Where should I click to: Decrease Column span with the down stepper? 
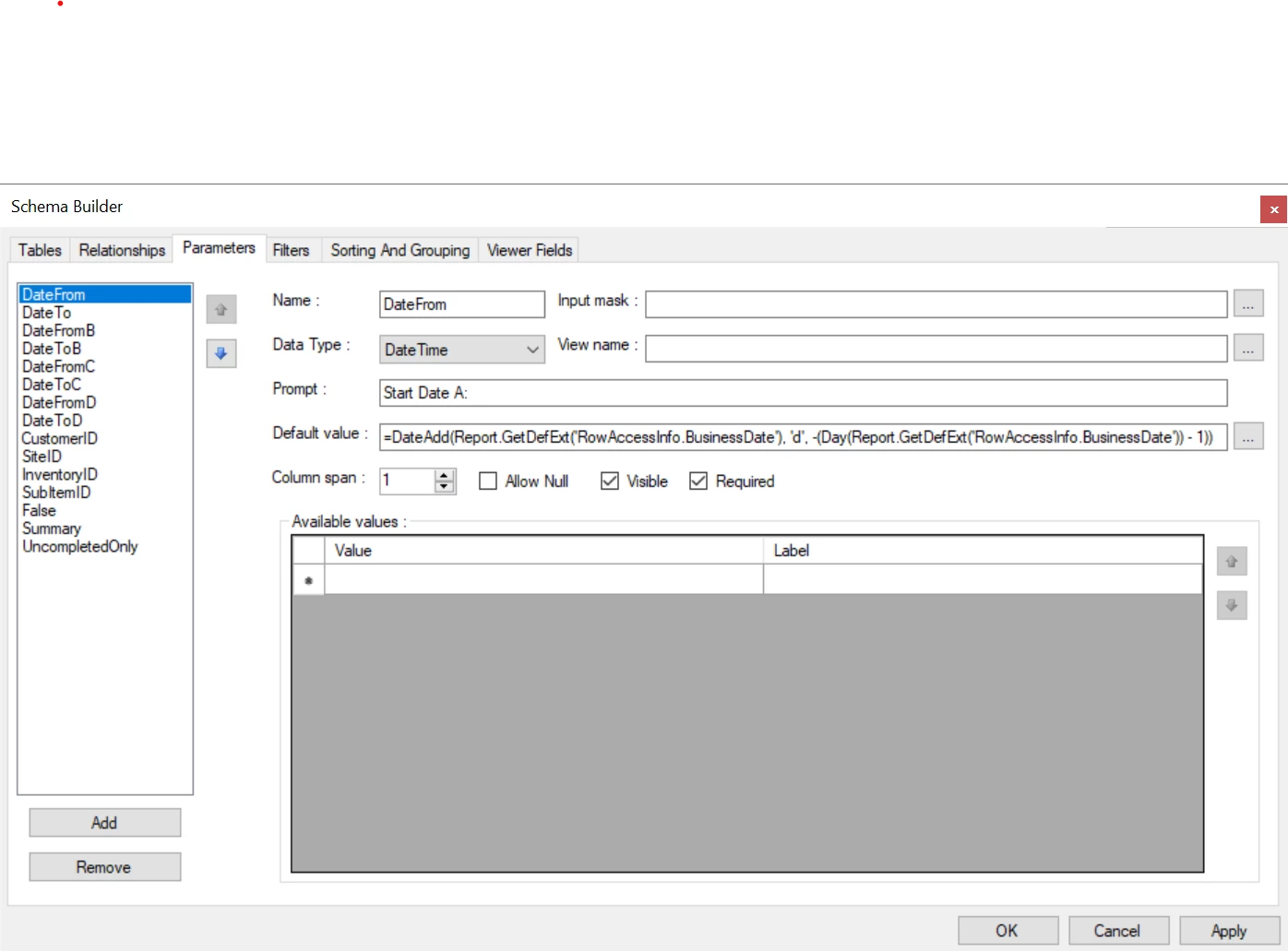(444, 487)
